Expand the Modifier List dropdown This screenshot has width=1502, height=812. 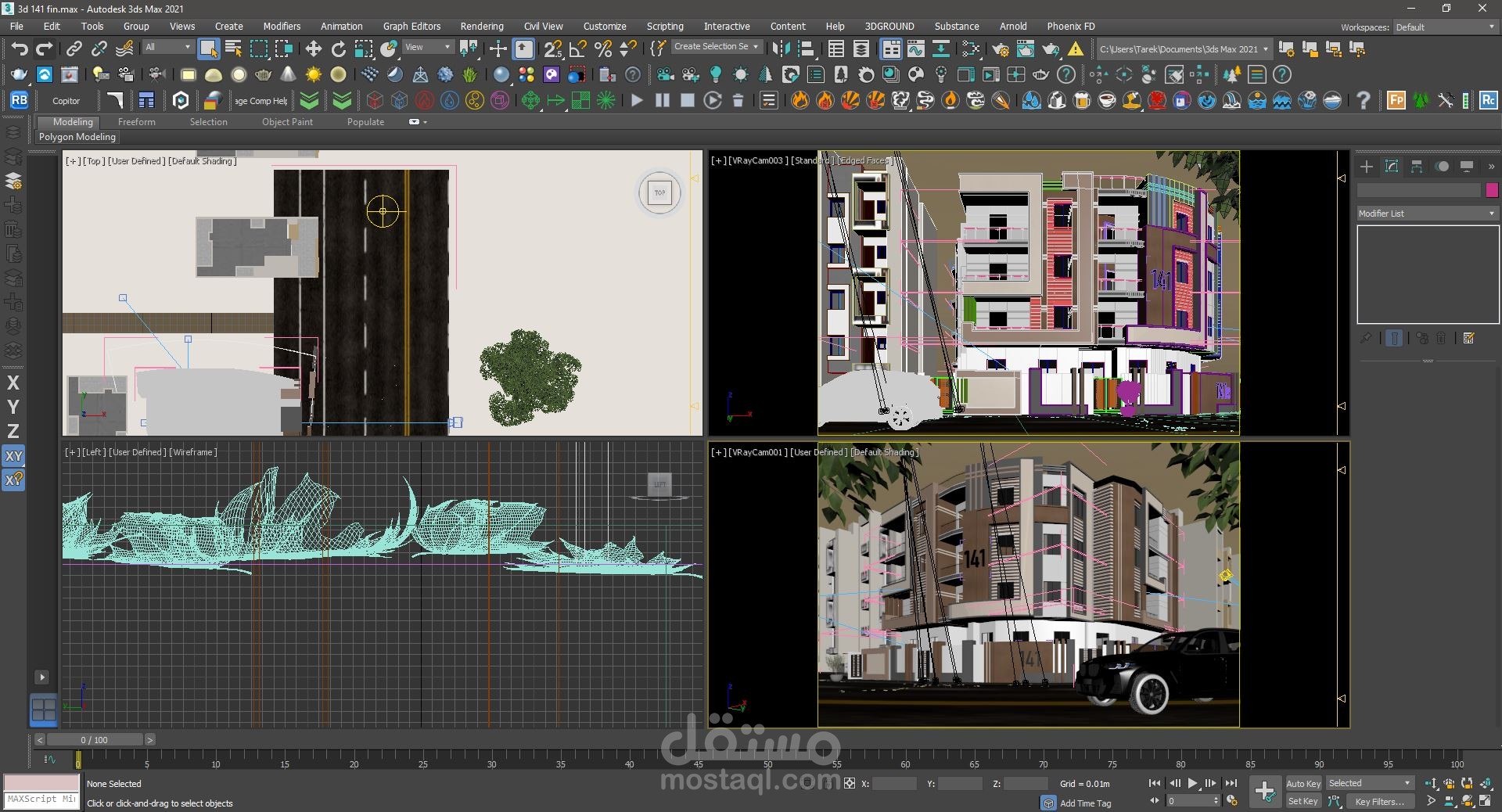click(x=1427, y=213)
